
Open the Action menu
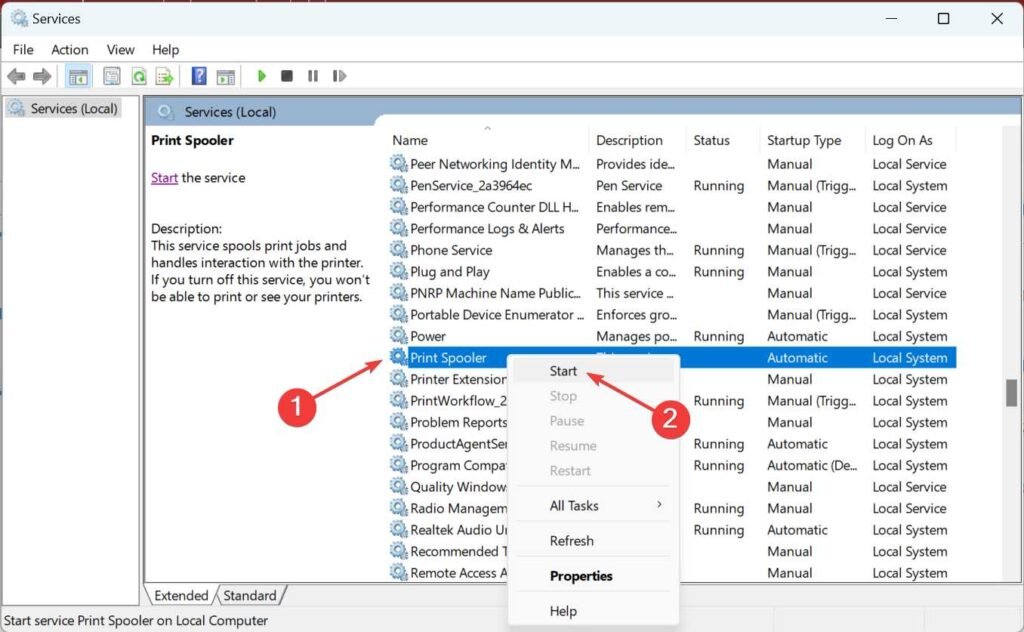(x=69, y=49)
